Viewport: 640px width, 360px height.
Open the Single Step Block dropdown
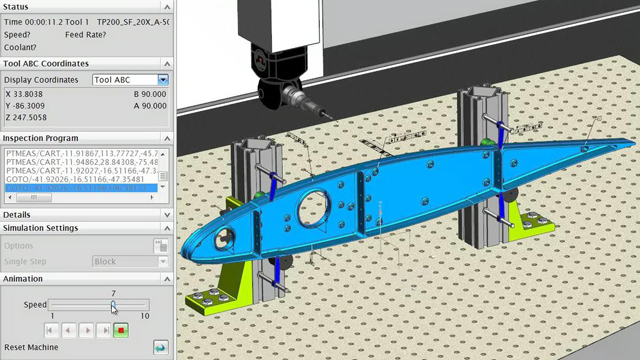(163, 262)
